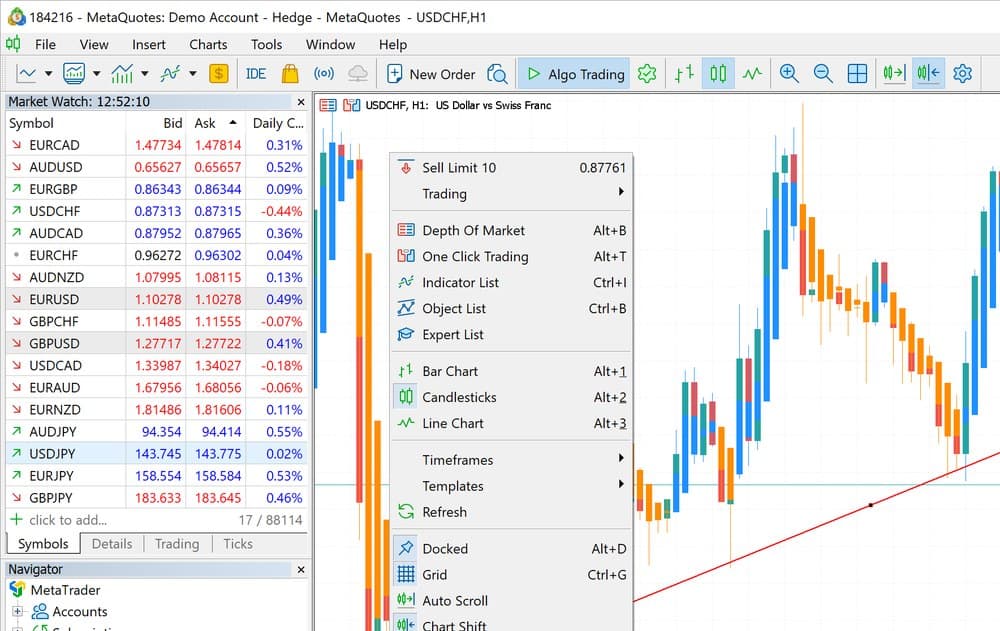Open chart settings gear icon
1000x631 pixels.
[x=962, y=74]
